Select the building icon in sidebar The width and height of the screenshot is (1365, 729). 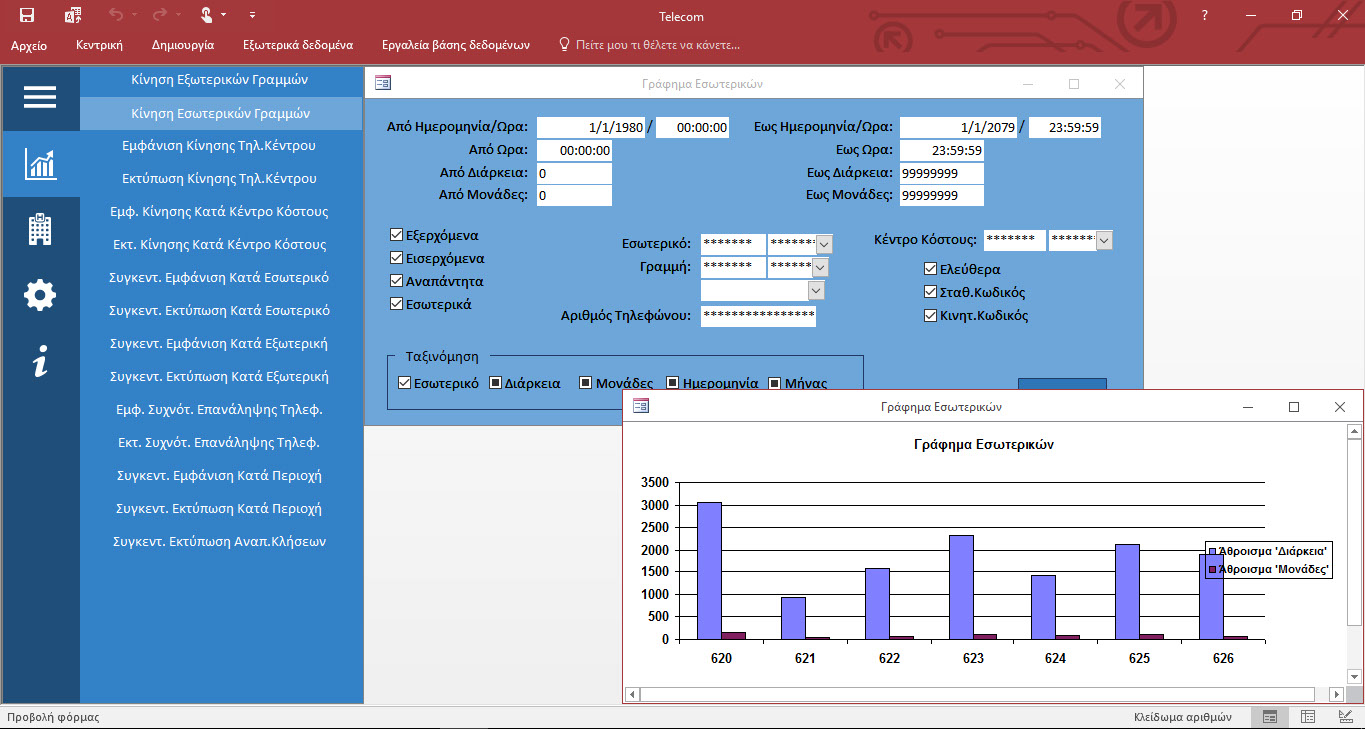[x=40, y=229]
